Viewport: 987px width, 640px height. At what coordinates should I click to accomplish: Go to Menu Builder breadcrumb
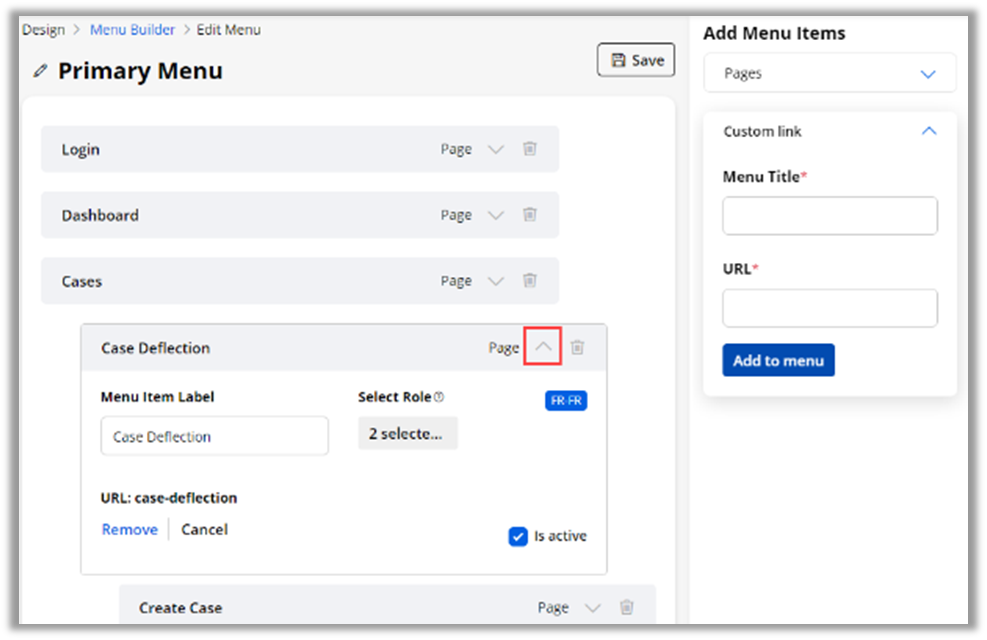coord(132,30)
